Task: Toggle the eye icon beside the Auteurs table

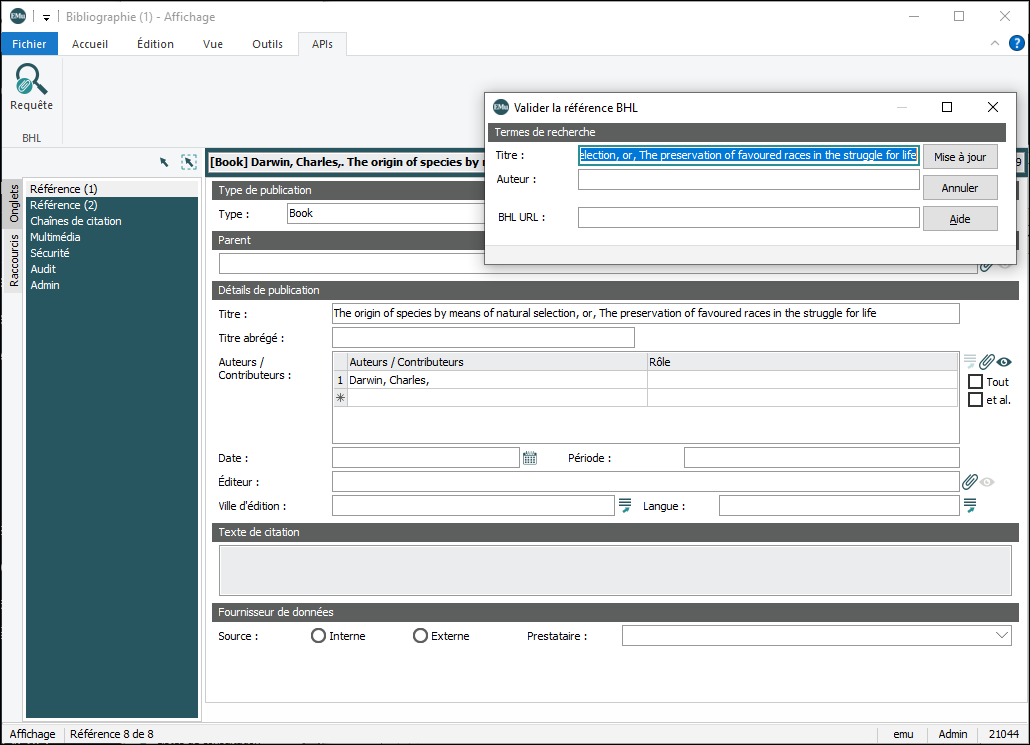Action: coord(1004,362)
